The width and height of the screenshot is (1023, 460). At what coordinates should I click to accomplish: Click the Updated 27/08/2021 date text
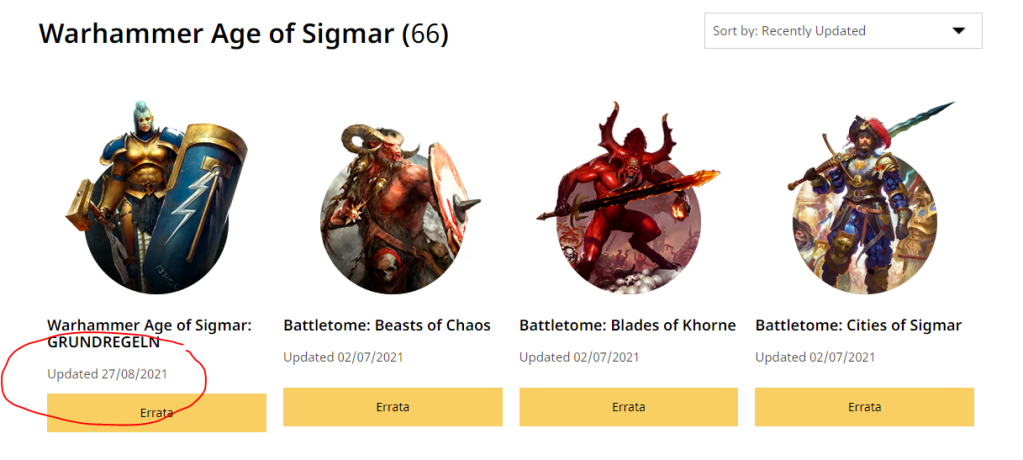tap(107, 374)
